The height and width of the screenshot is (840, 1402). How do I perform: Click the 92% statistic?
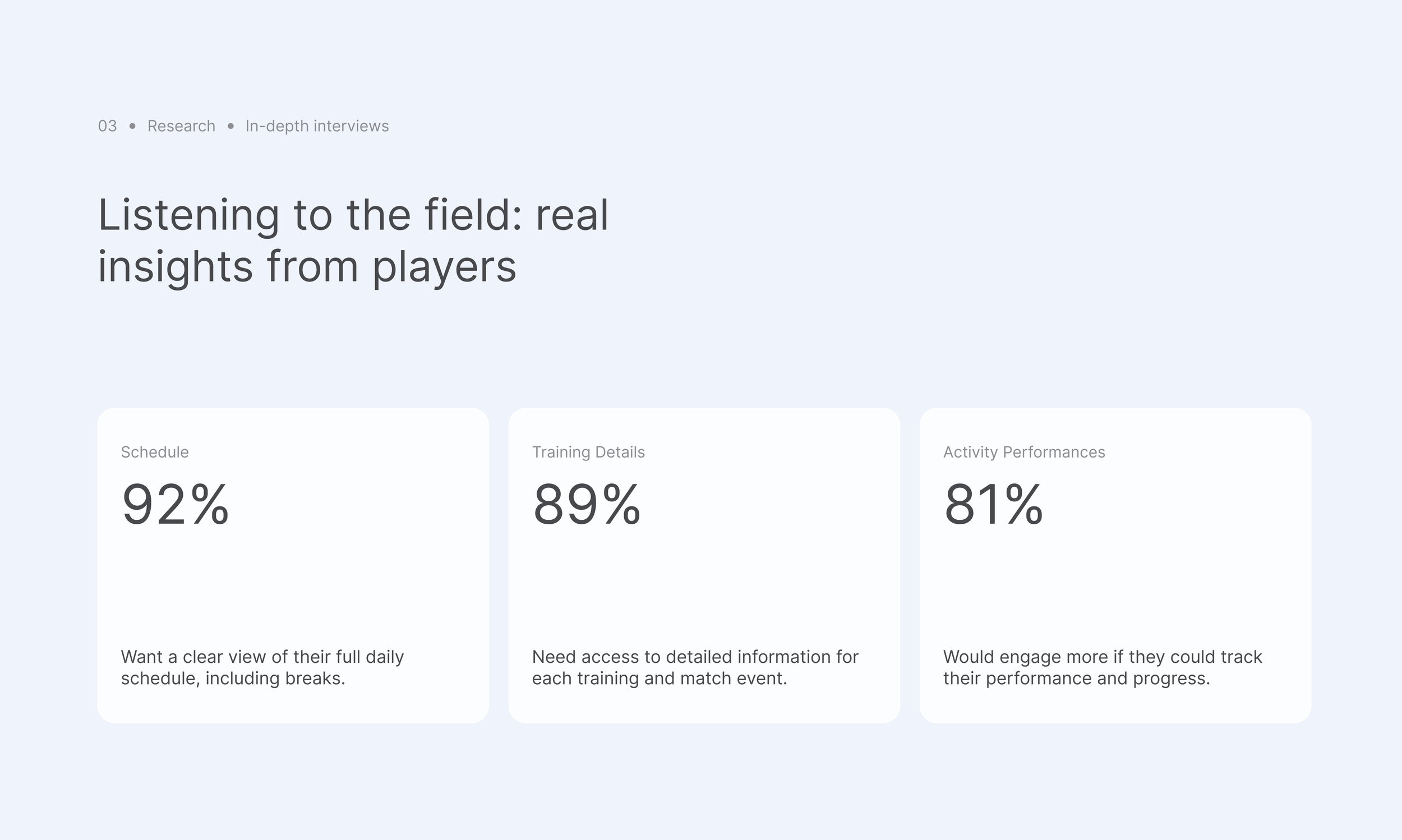point(176,504)
